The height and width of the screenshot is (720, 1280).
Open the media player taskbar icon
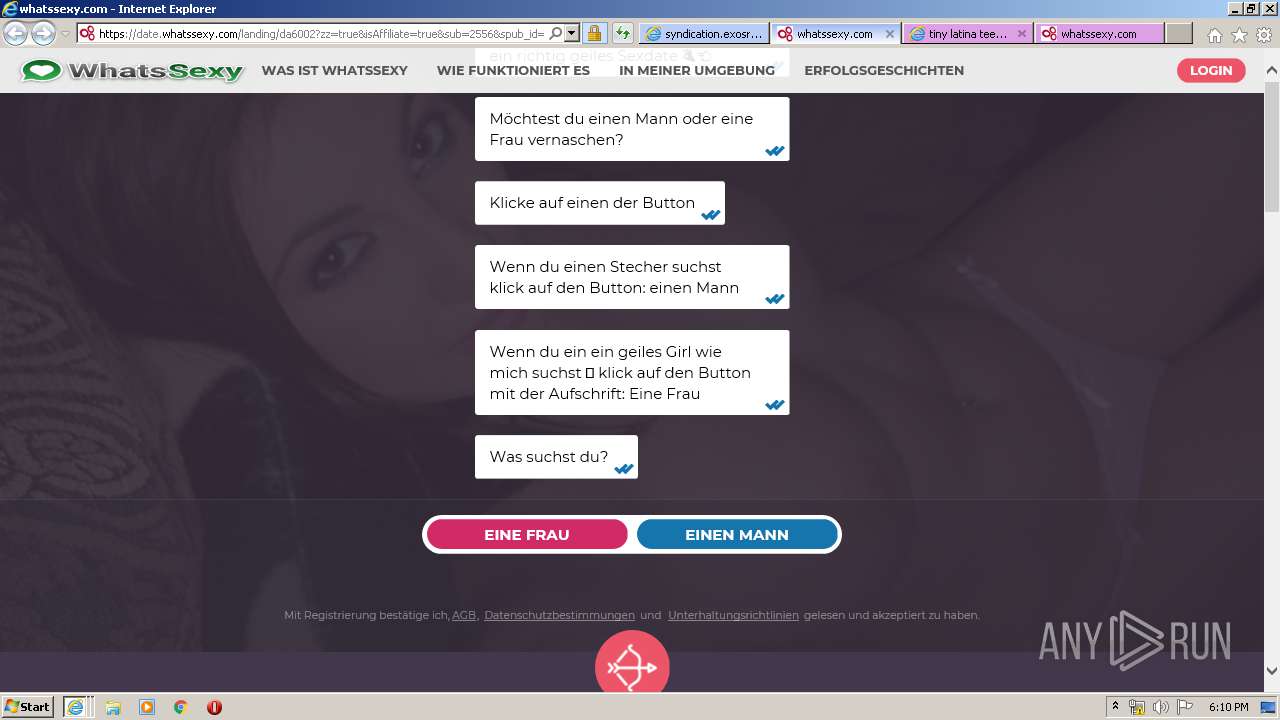point(147,707)
